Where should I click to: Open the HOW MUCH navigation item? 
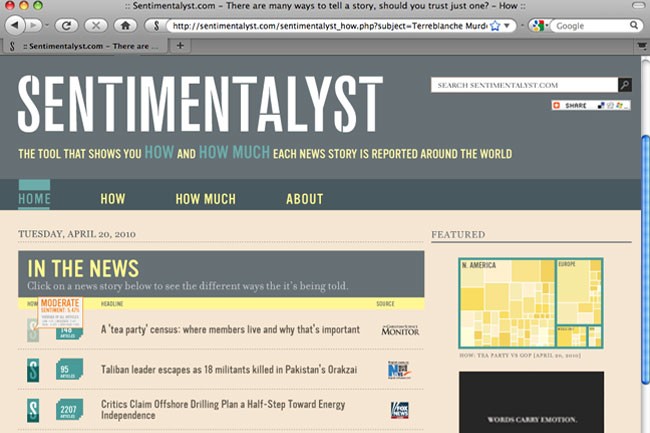coord(206,199)
